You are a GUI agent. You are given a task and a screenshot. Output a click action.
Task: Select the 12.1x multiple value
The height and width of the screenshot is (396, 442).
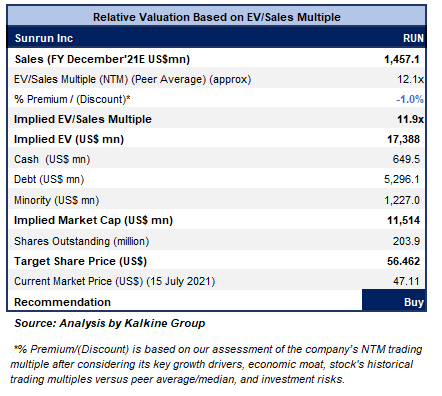[410, 79]
